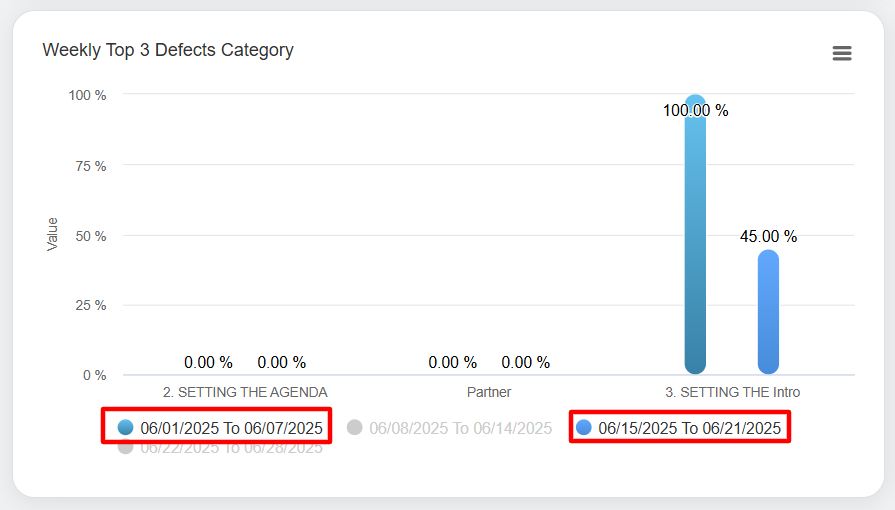The width and height of the screenshot is (895, 510).
Task: Click the 100.00 % data label
Action: pos(695,111)
